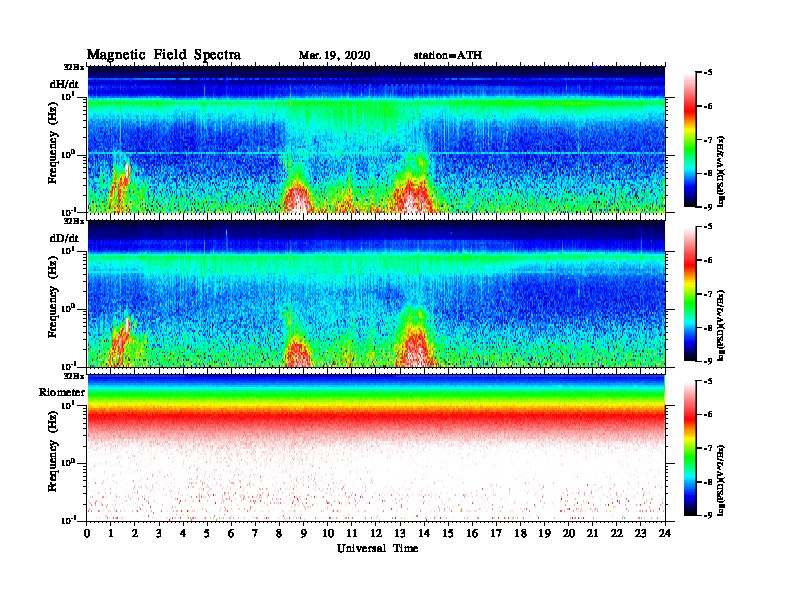The width and height of the screenshot is (792, 612).
Task: Click the hour "15" tick label
Action: [x=448, y=534]
